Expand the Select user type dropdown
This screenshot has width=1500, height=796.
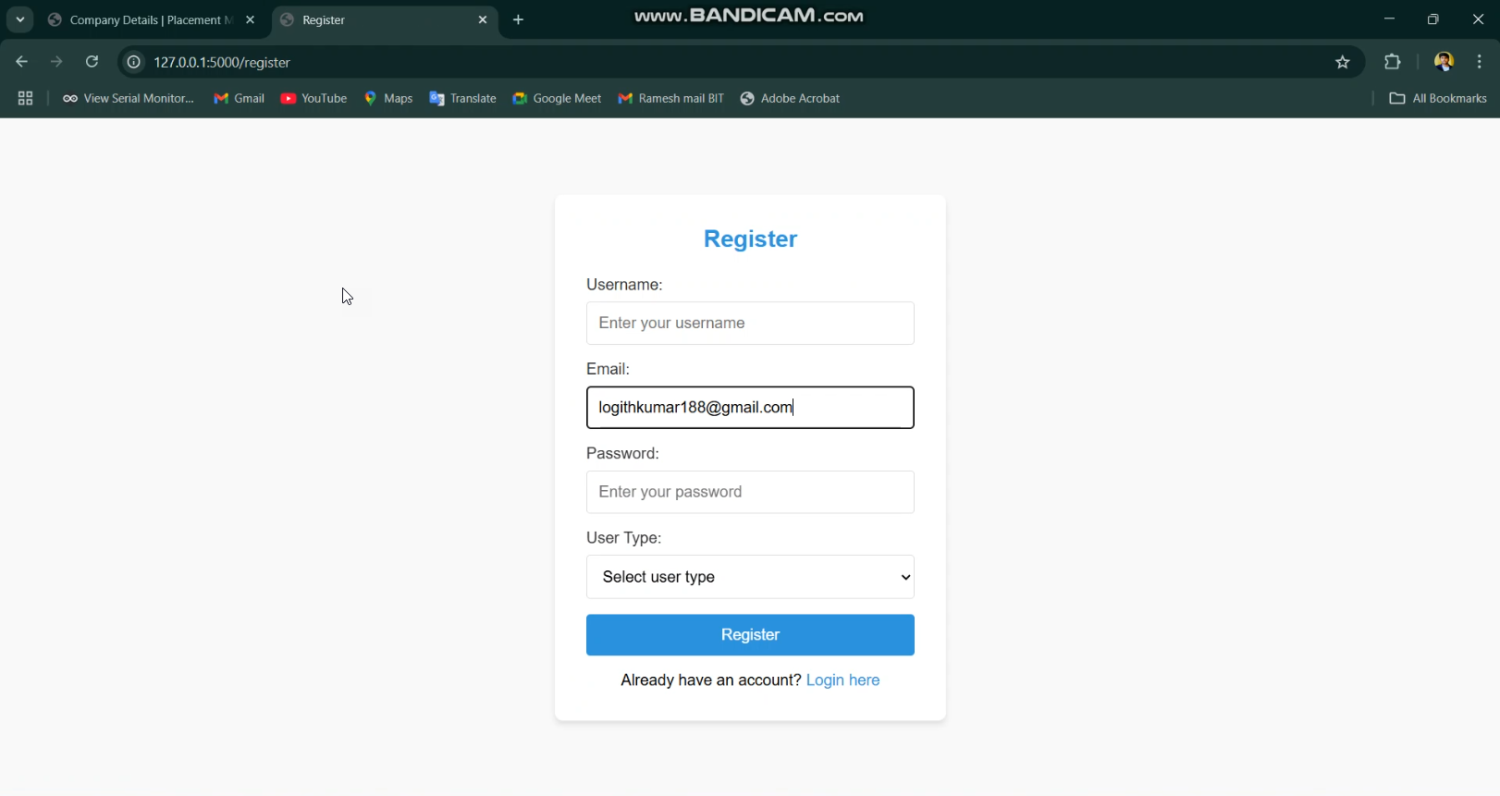click(750, 577)
